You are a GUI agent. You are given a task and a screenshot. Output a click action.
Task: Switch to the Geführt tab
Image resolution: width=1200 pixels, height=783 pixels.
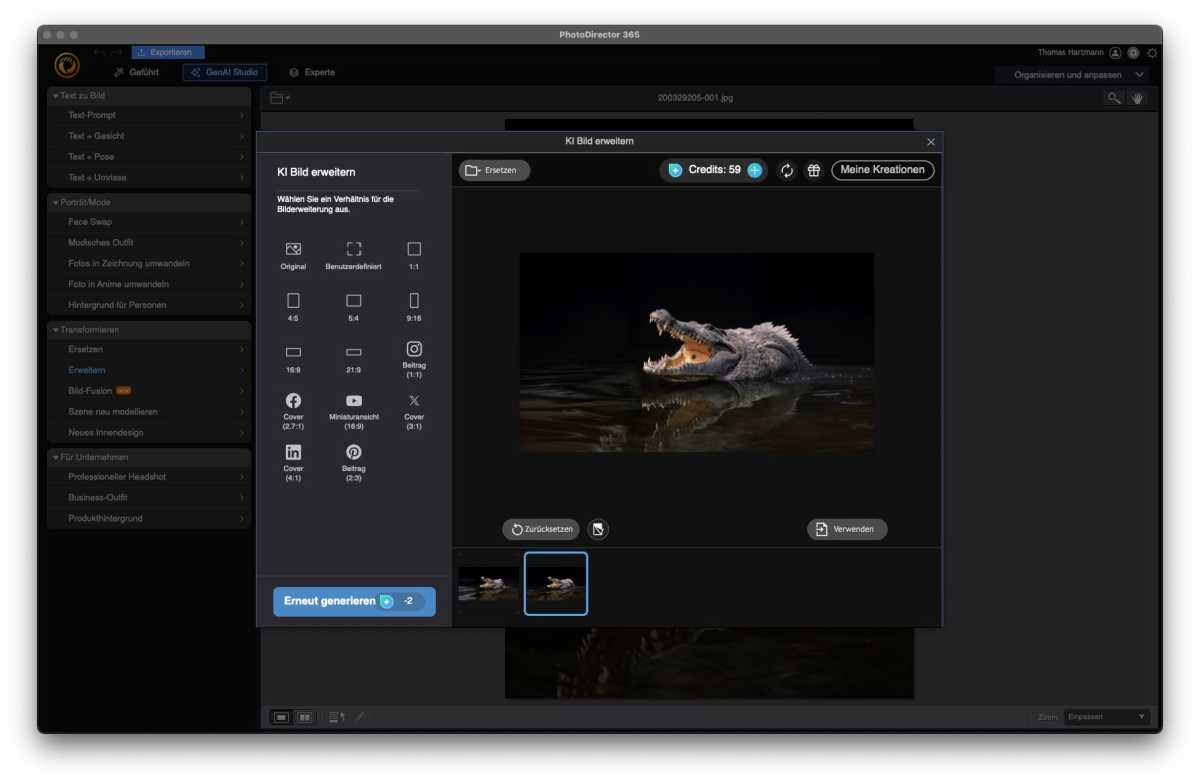(x=136, y=73)
